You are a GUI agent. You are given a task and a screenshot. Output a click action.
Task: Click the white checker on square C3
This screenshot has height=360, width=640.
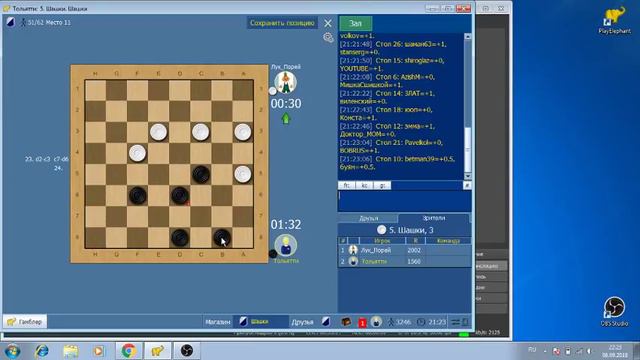[200, 132]
